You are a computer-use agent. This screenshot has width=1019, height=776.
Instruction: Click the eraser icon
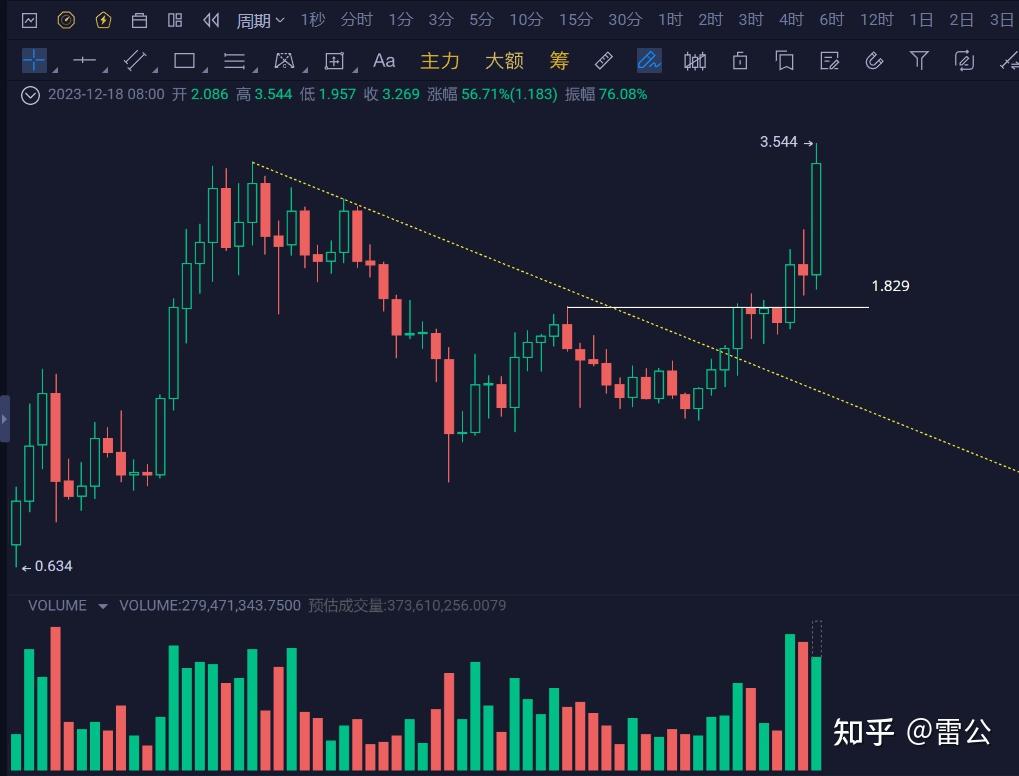pos(874,60)
